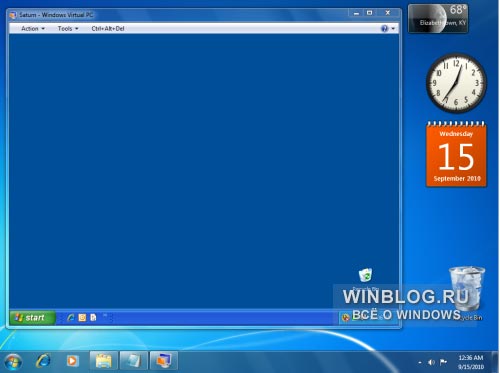Maximize the Saturn Virtual PC window

(369, 13)
